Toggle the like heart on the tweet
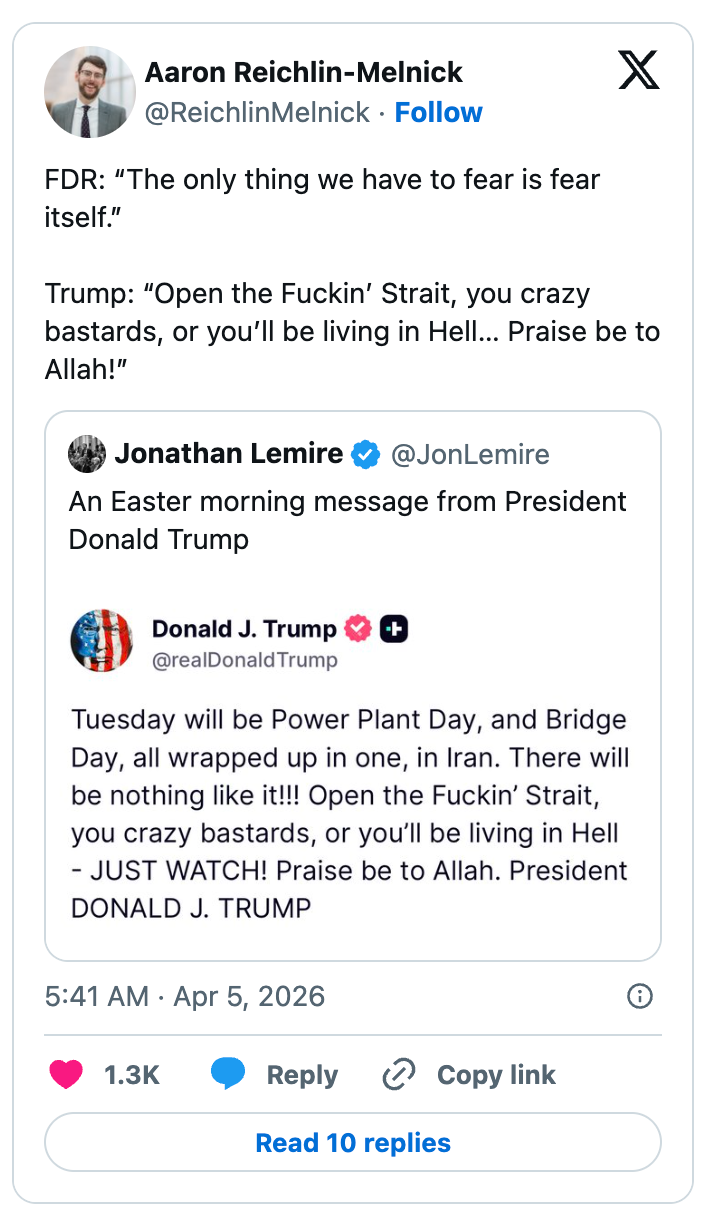Image resolution: width=724 pixels, height=1218 pixels. point(66,1074)
